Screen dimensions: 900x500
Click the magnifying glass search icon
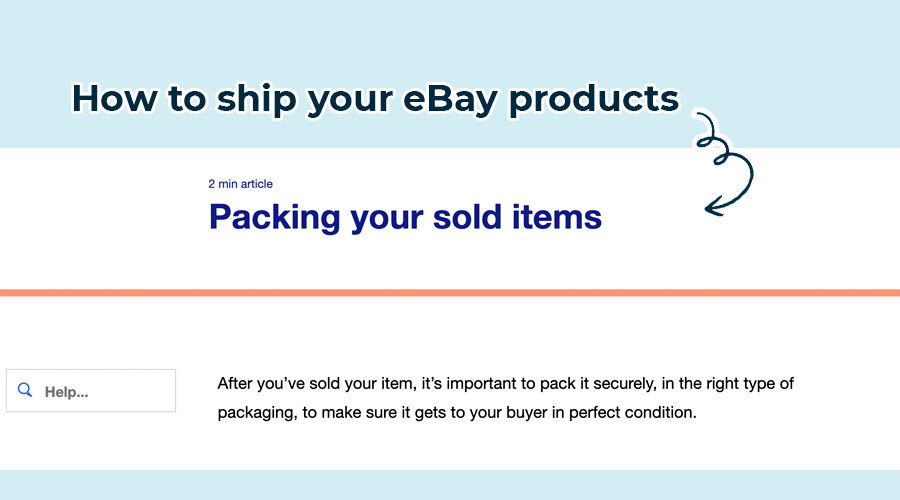[26, 391]
